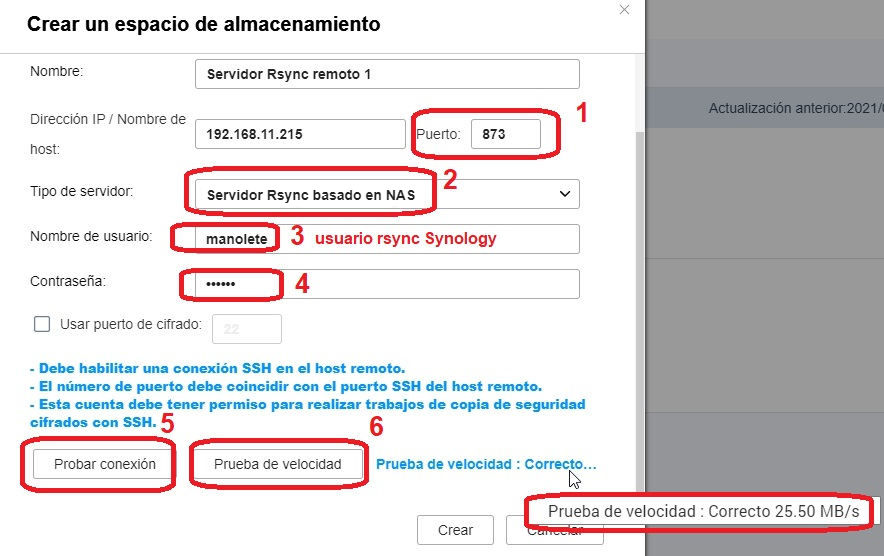
Task: Click the encryption port box showing 22
Action: 245,328
